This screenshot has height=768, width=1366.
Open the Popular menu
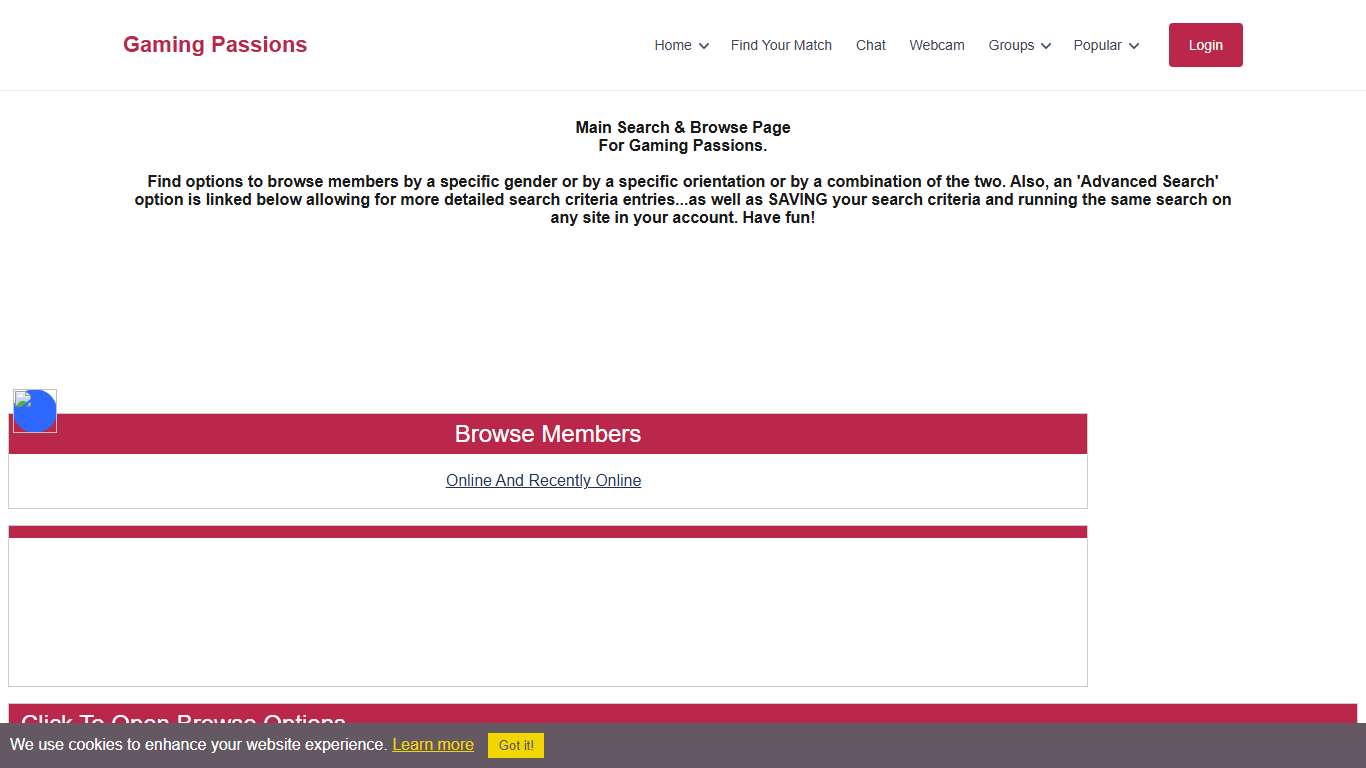click(1097, 45)
